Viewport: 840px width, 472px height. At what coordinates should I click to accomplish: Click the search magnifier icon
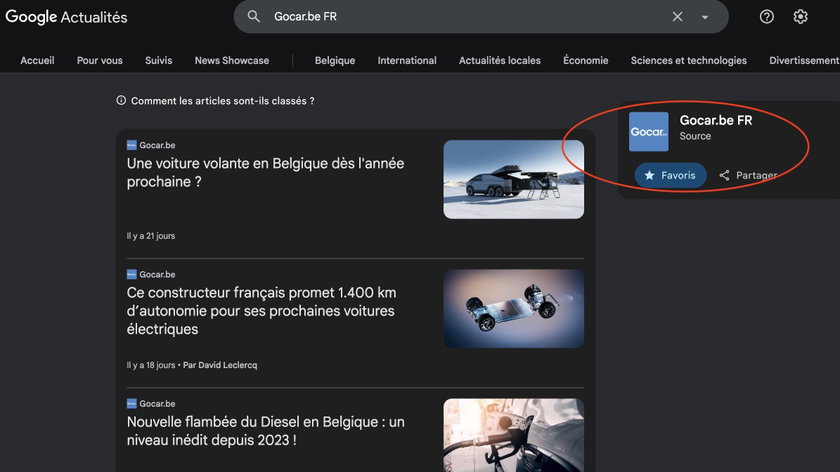(x=253, y=17)
